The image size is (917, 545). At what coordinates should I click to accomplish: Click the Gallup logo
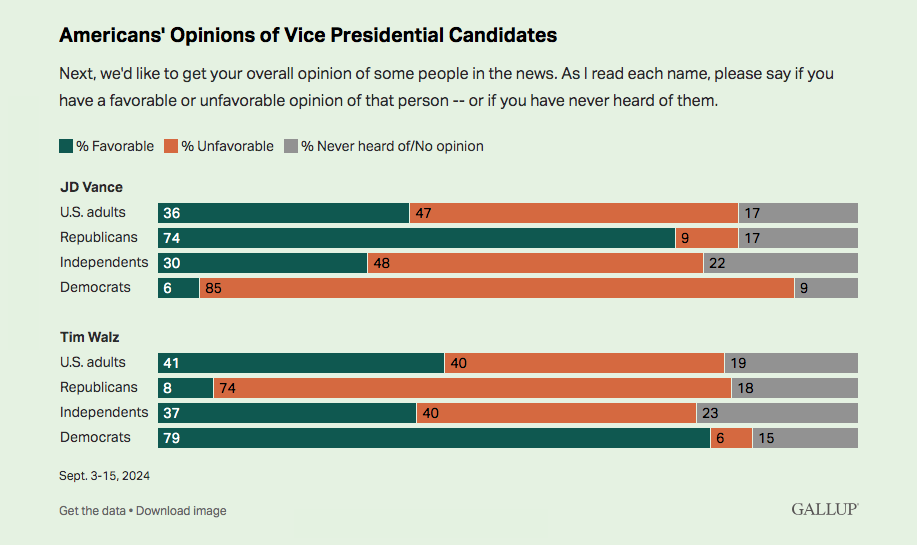(x=825, y=509)
